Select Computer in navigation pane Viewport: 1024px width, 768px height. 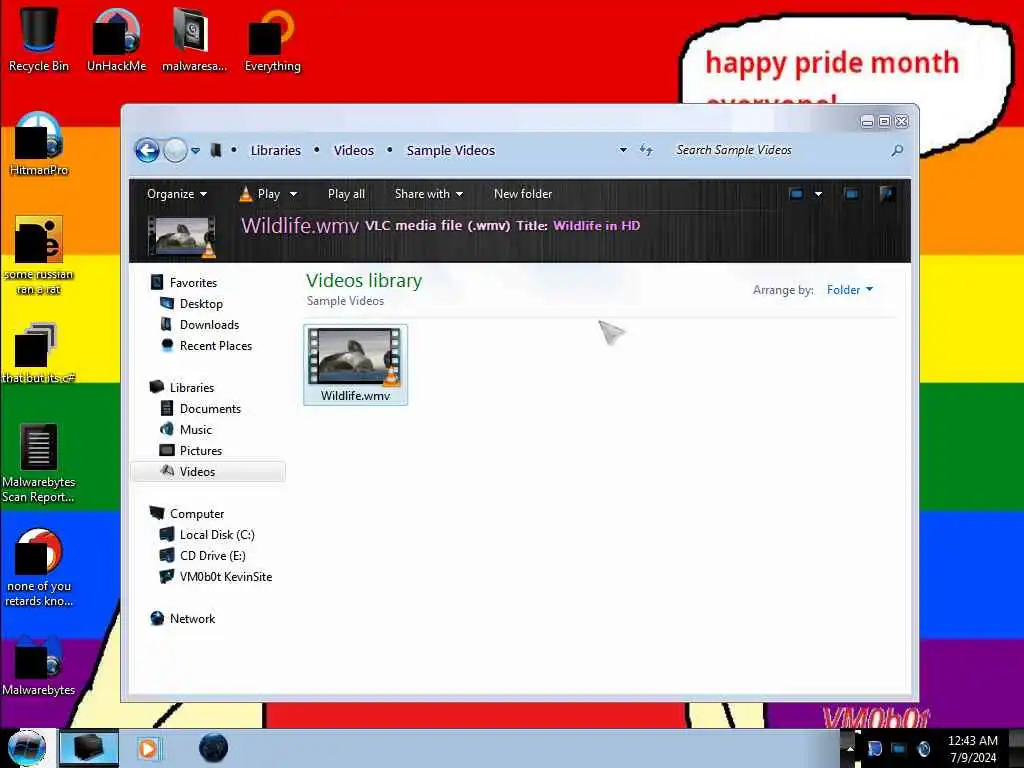click(197, 514)
